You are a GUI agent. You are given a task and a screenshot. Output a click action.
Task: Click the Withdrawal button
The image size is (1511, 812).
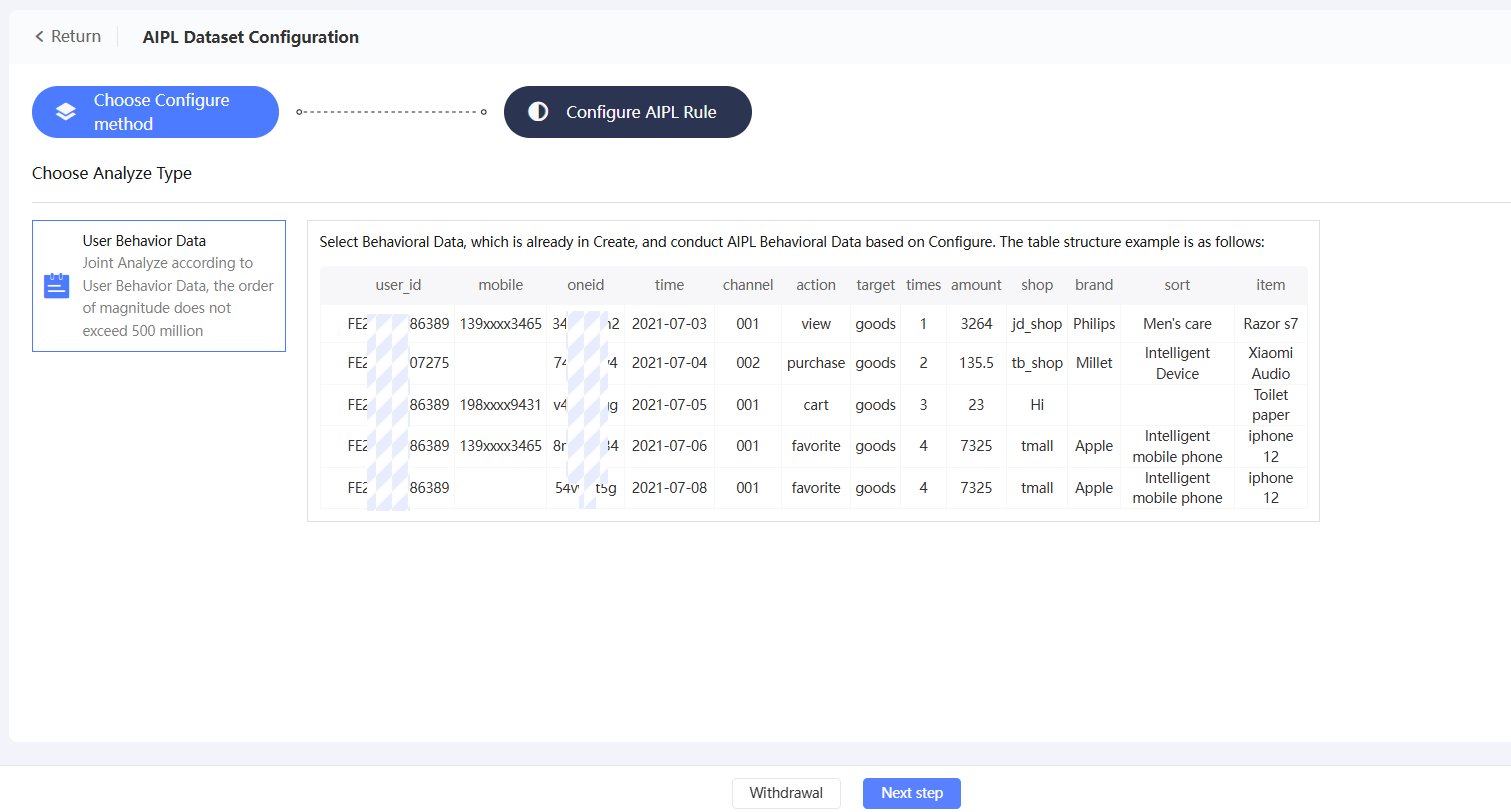(x=786, y=793)
